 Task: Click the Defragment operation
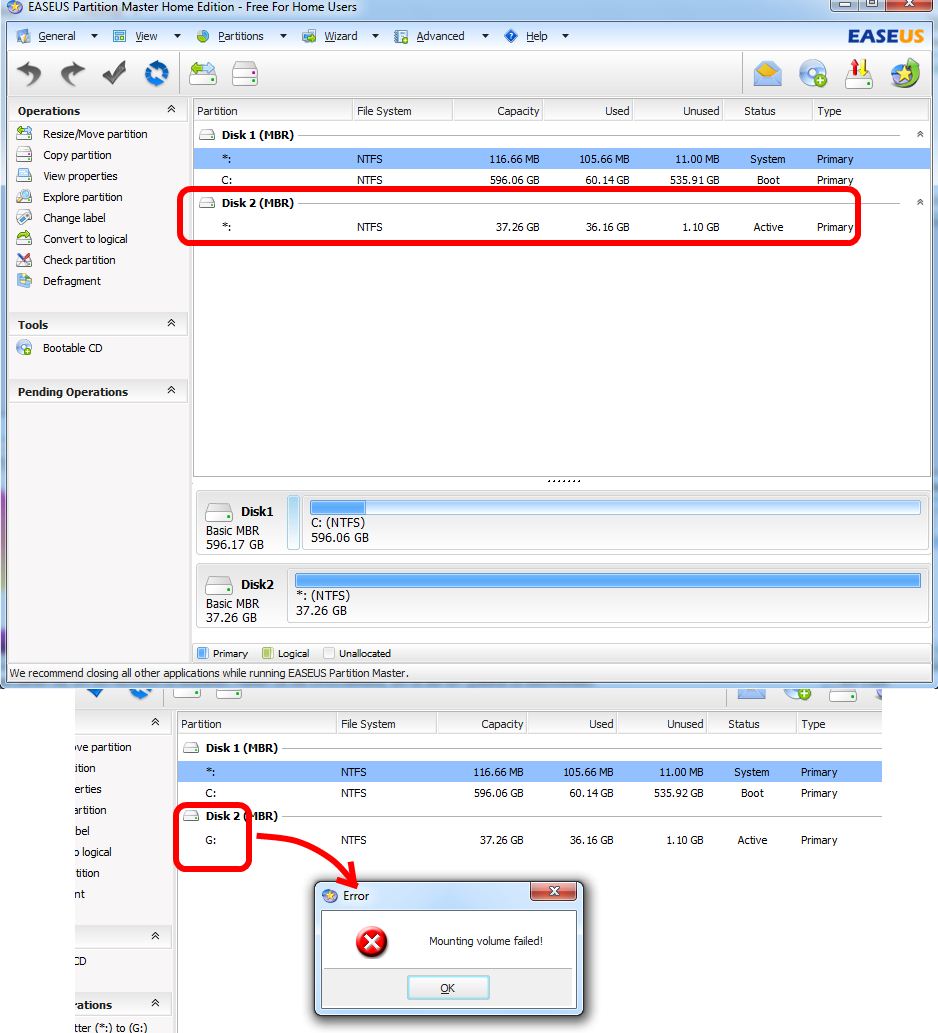coord(72,281)
